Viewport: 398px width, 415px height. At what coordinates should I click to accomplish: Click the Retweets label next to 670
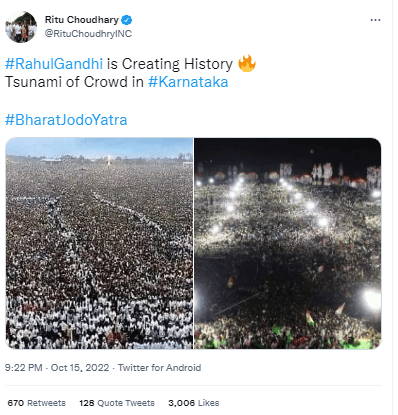[46, 403]
